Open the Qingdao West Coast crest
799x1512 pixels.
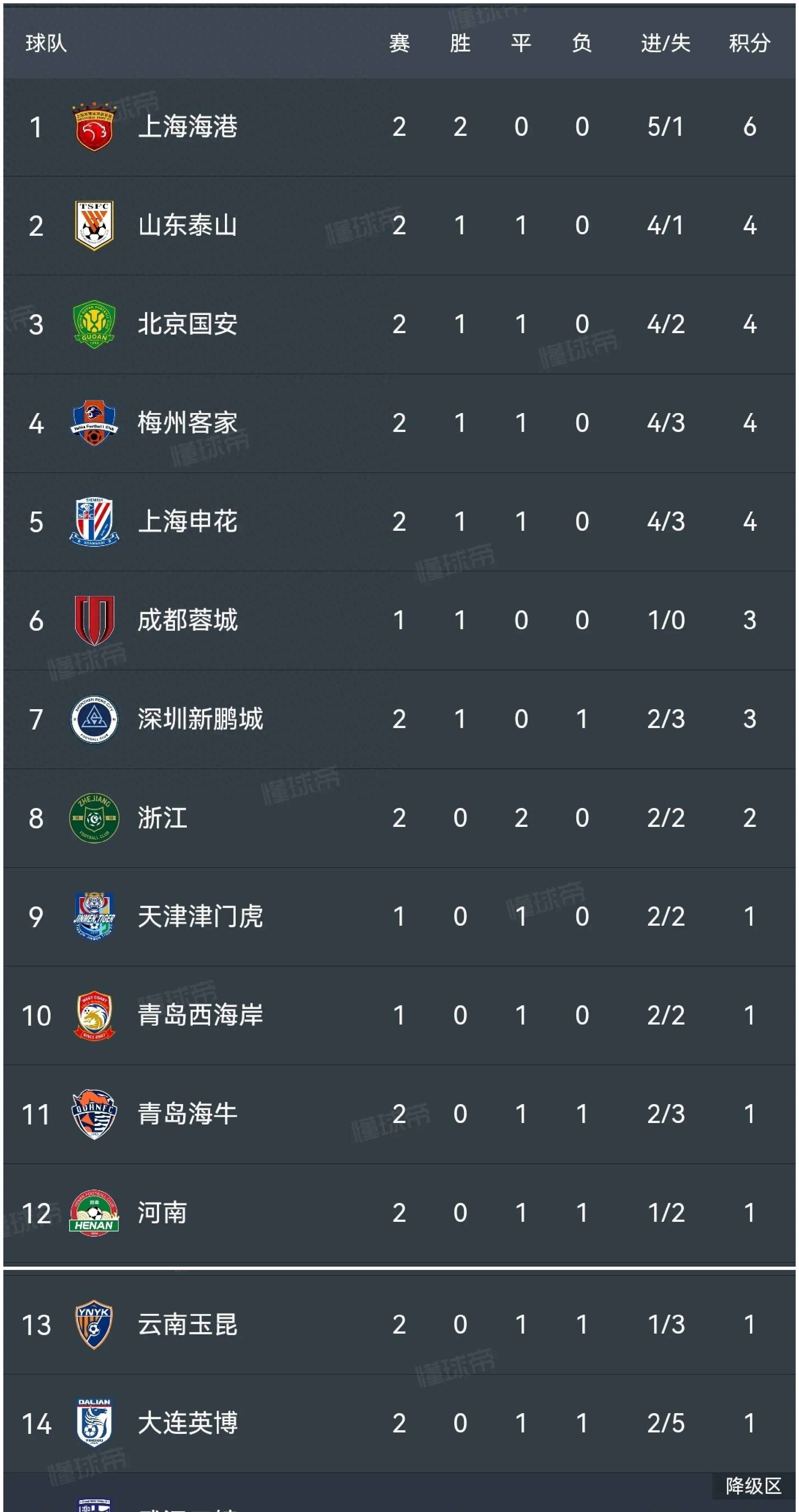coord(94,1015)
